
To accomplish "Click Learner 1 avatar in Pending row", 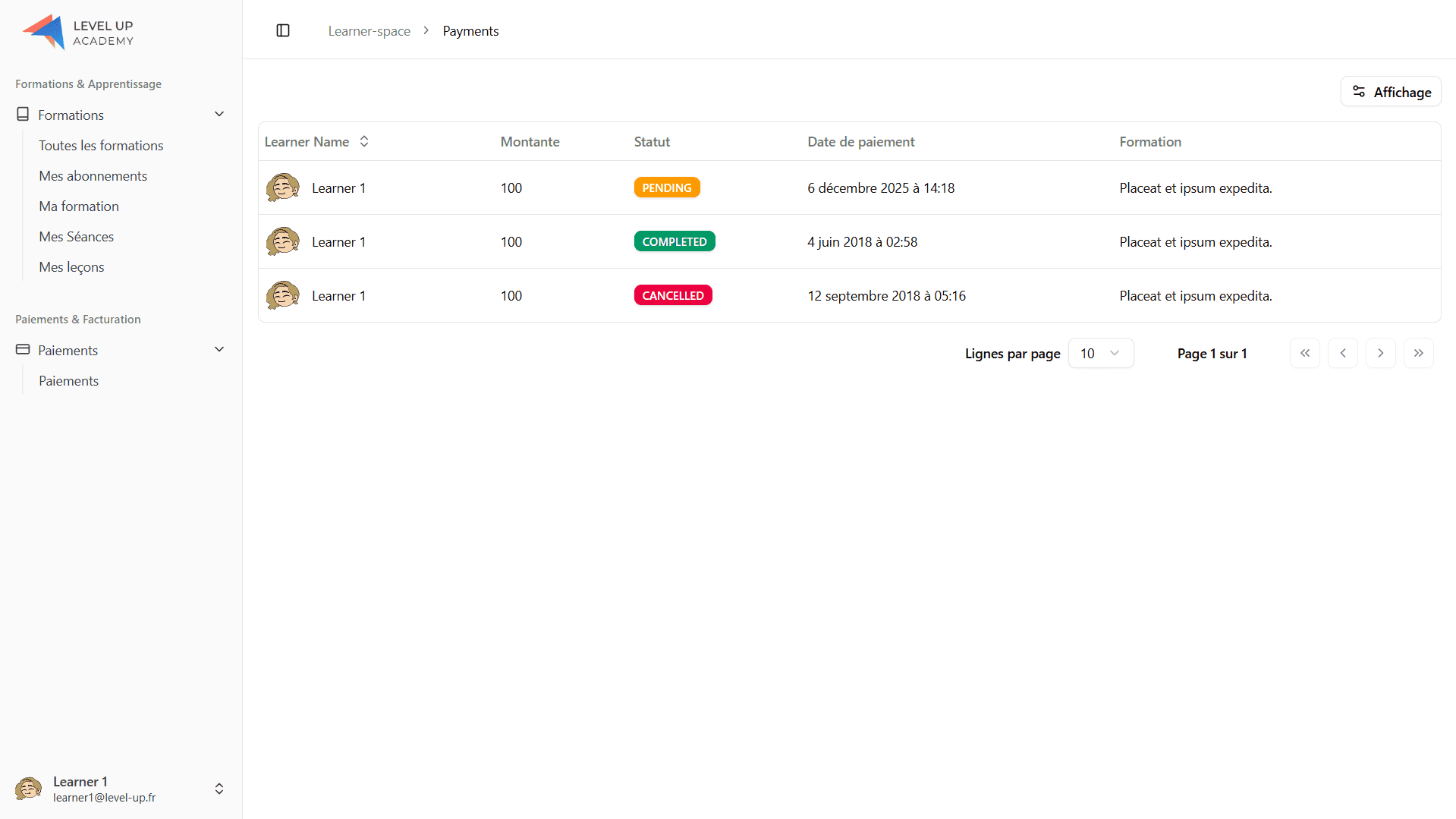I will [x=282, y=187].
